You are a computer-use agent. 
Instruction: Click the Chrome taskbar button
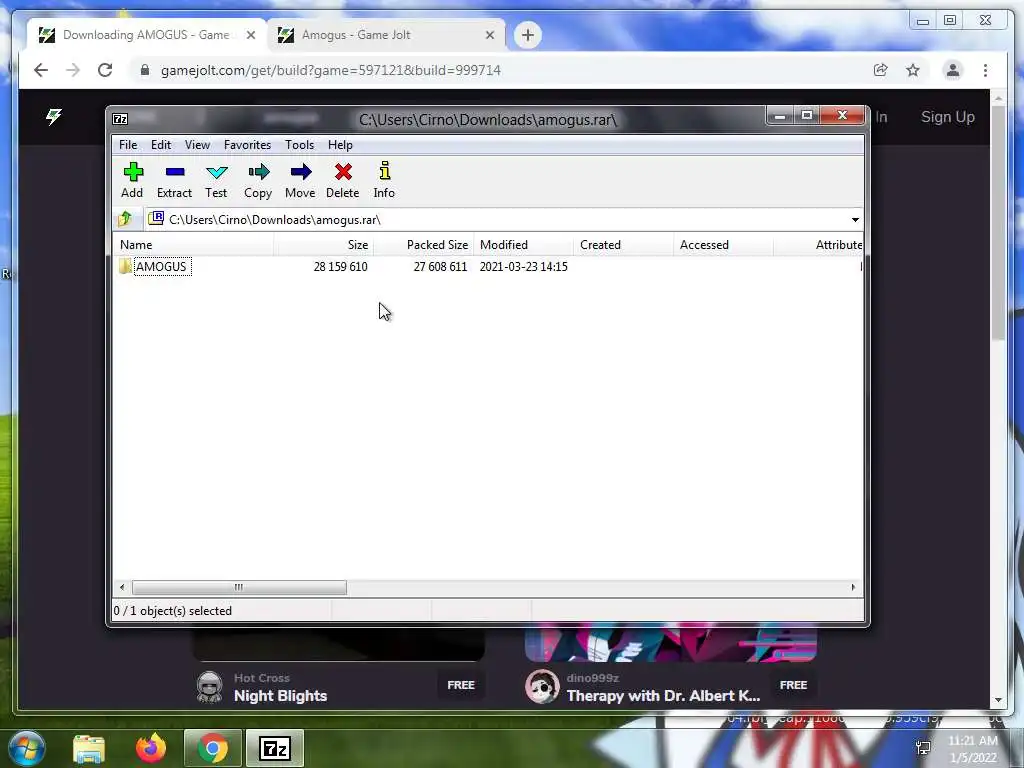click(213, 748)
